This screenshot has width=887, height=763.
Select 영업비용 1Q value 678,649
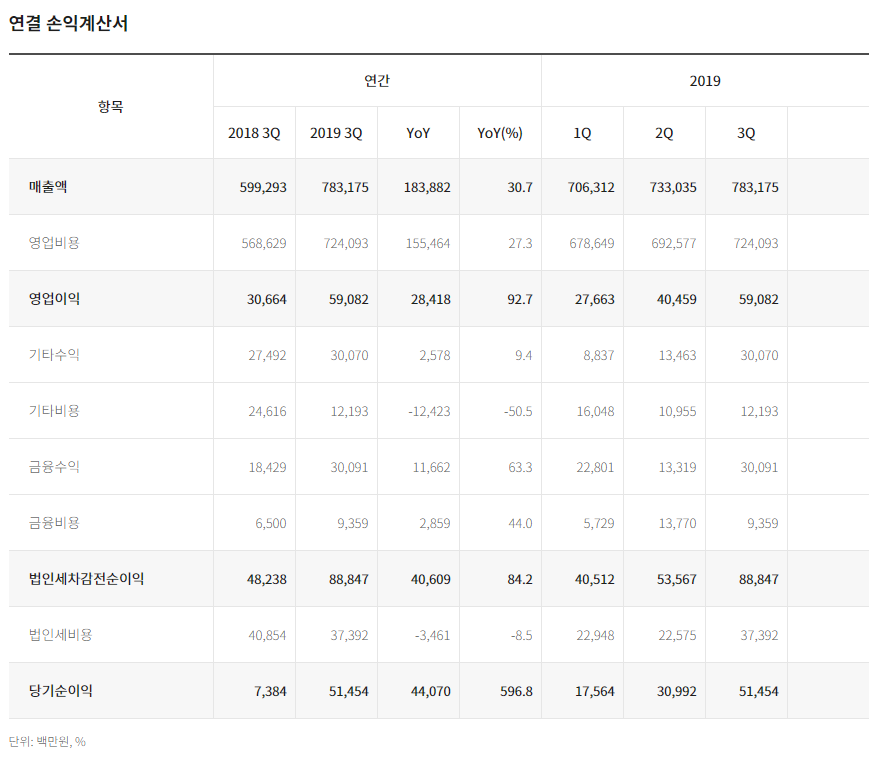pos(592,243)
